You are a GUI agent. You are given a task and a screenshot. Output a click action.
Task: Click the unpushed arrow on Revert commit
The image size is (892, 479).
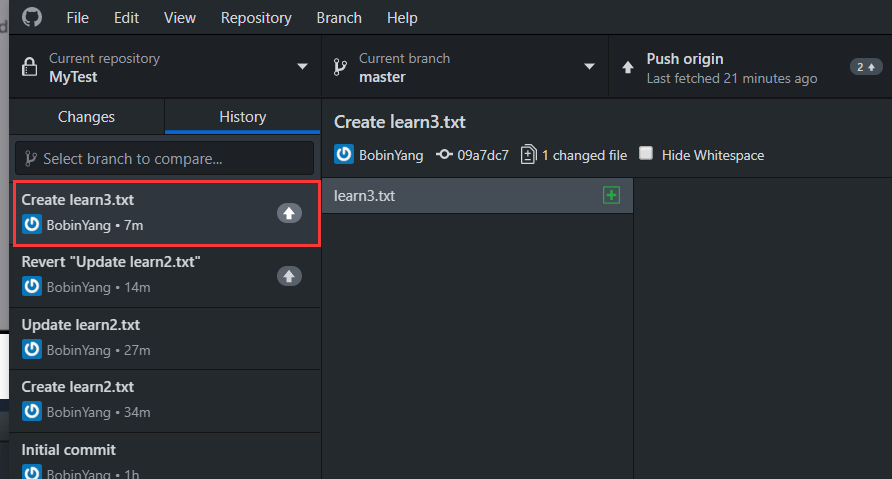289,275
